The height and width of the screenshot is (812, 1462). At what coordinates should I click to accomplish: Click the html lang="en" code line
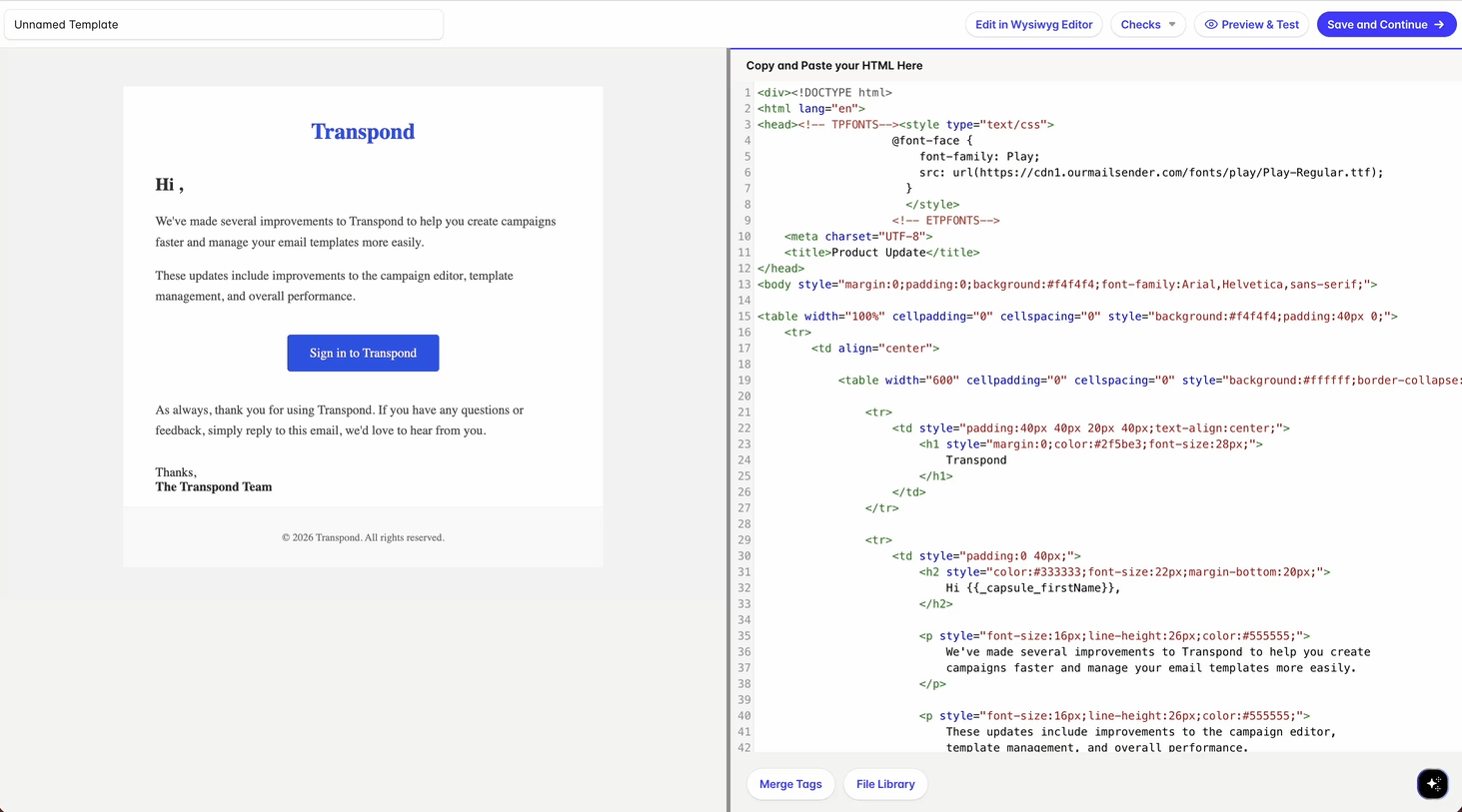pyautogui.click(x=810, y=109)
